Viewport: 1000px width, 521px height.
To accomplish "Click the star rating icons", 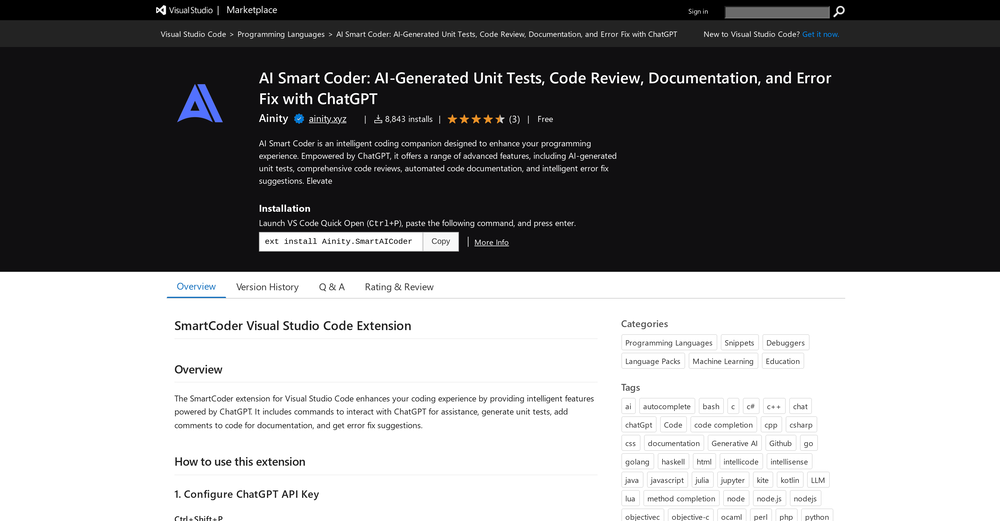I will click(x=476, y=119).
